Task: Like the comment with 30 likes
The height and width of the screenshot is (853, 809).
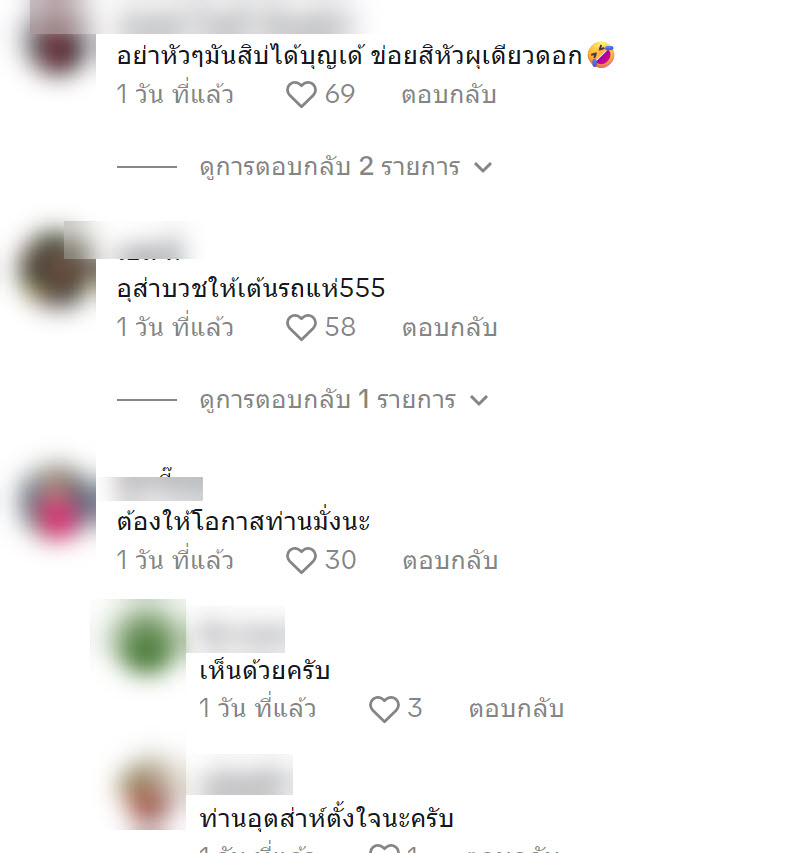Action: point(301,560)
